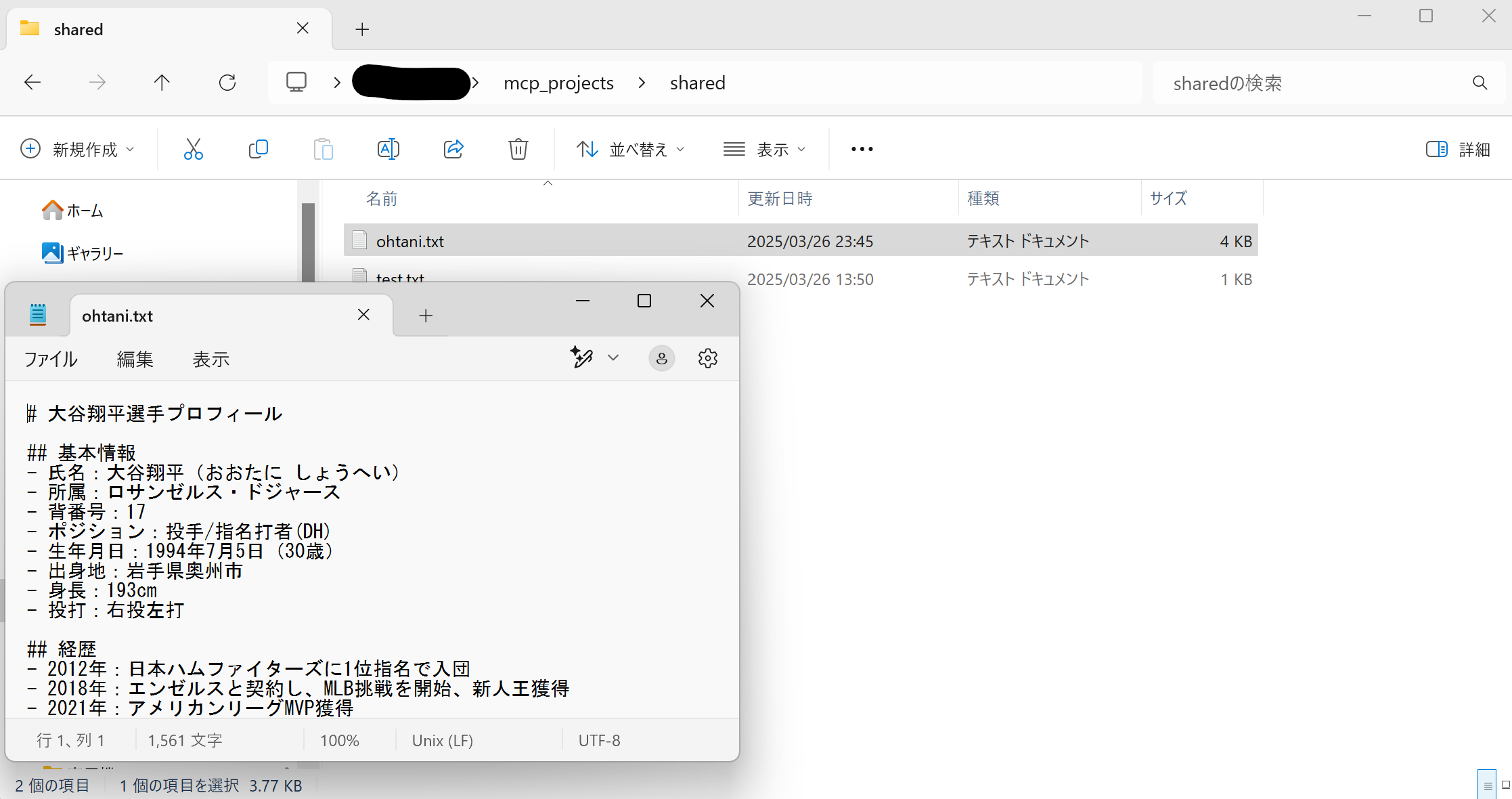Click the Rename icon in toolbar

coord(388,149)
